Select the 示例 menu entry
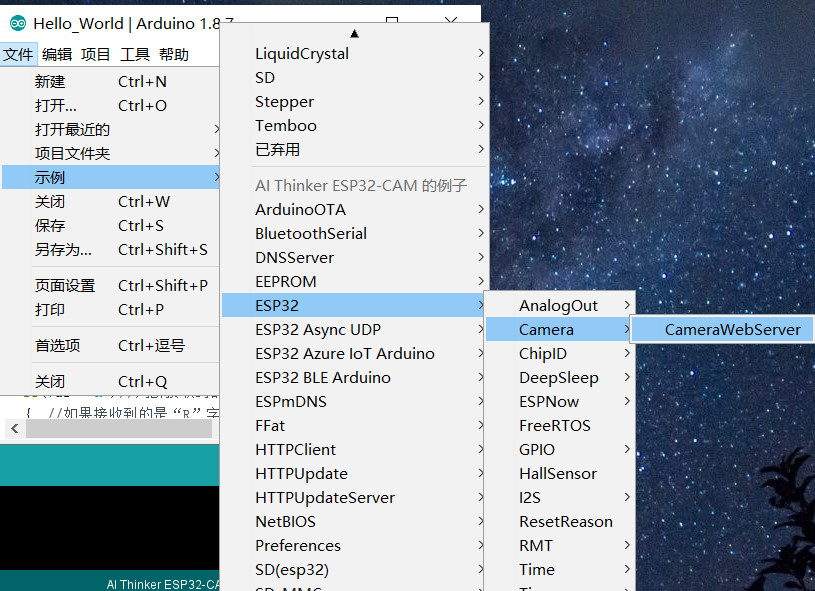The image size is (815, 591). pos(110,177)
